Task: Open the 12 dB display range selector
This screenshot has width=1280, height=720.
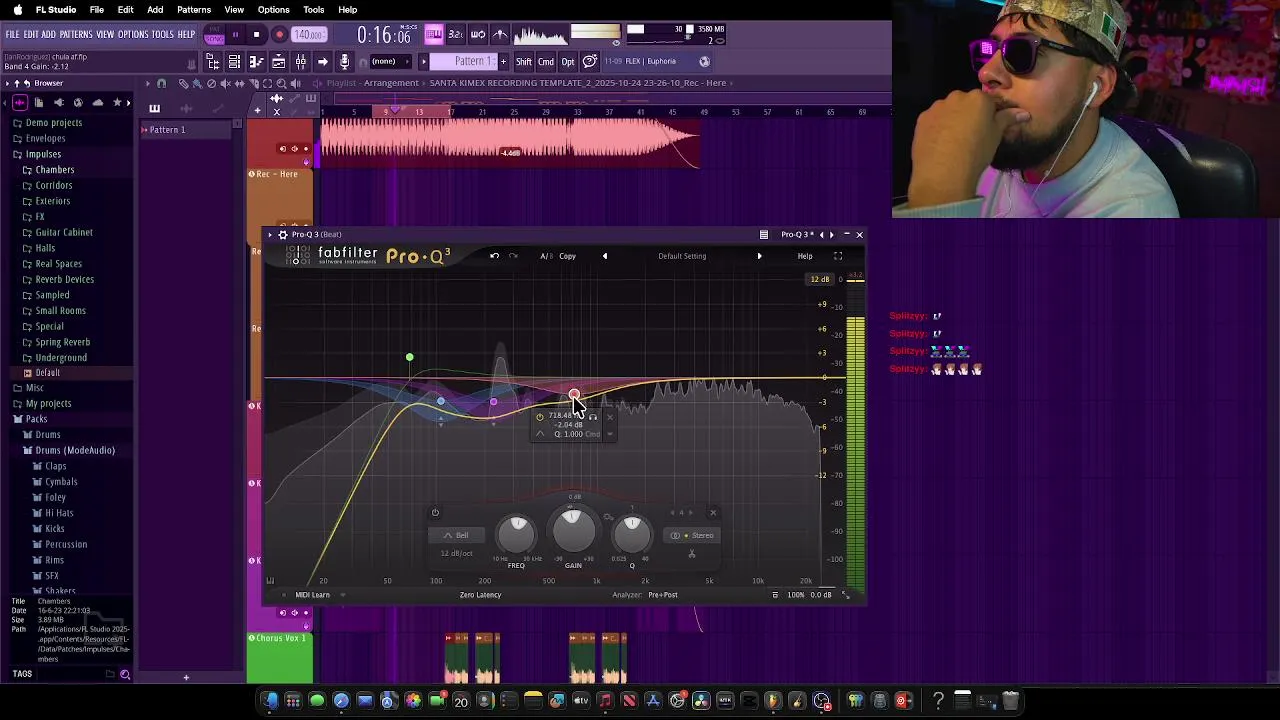Action: click(820, 279)
